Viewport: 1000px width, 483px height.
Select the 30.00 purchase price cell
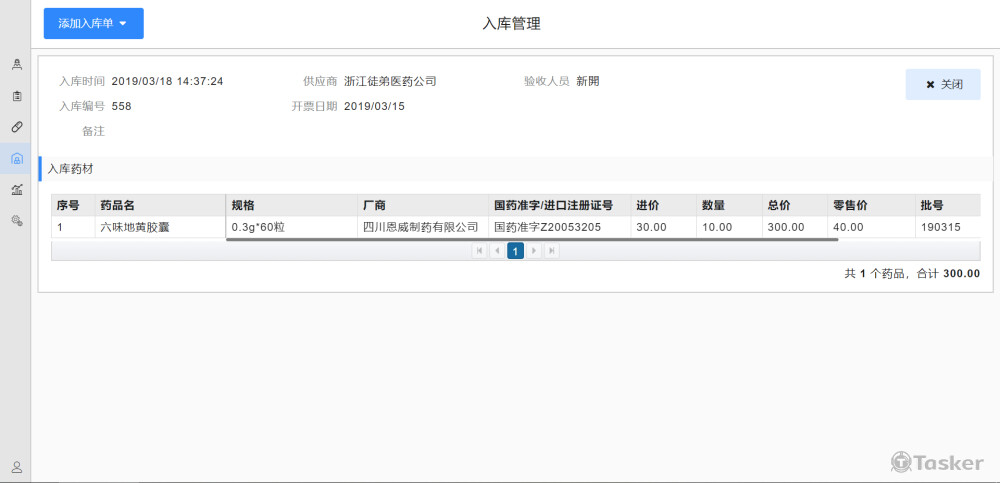pyautogui.click(x=664, y=227)
